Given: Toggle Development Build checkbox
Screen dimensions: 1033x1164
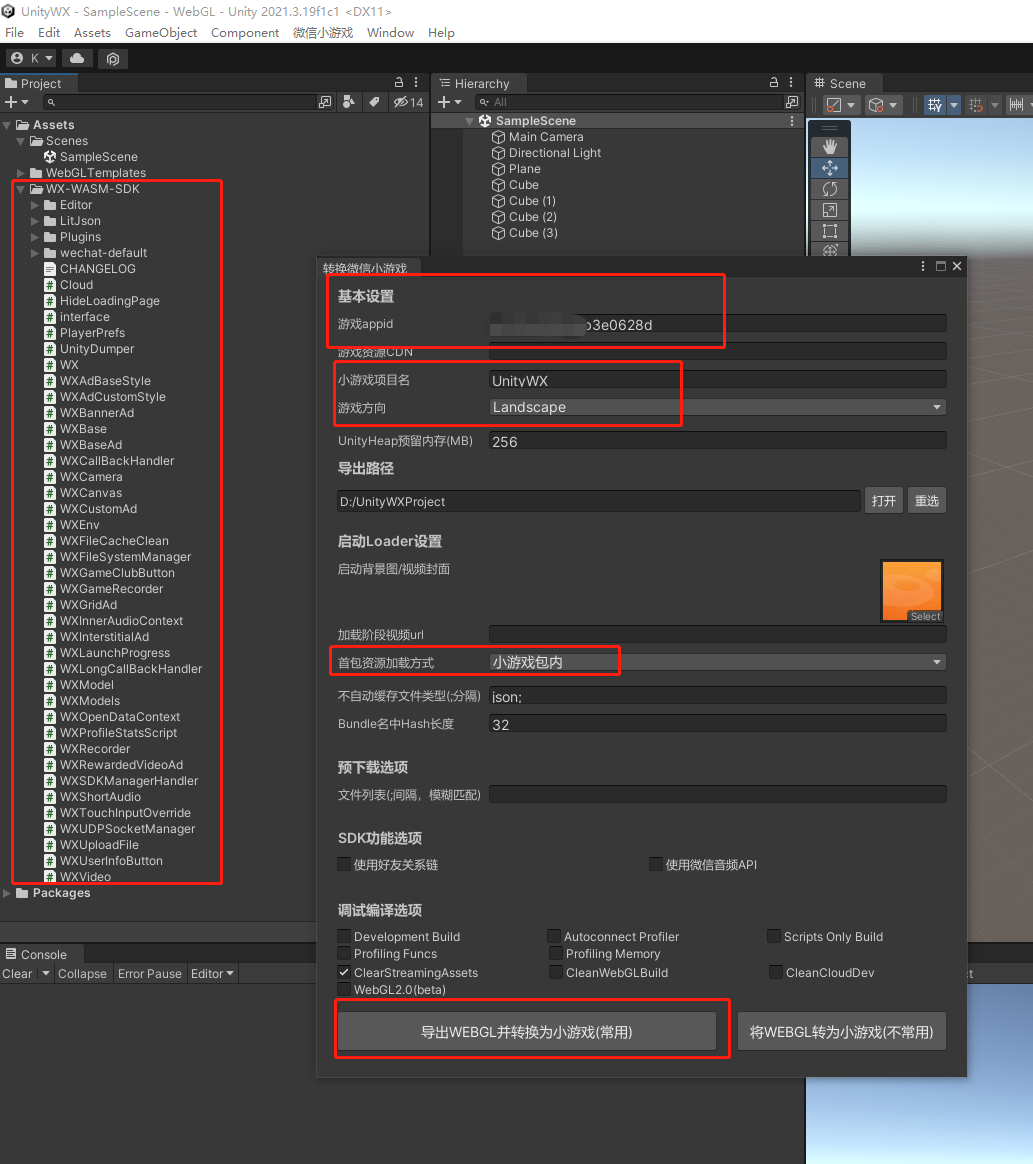Looking at the screenshot, I should [x=344, y=936].
